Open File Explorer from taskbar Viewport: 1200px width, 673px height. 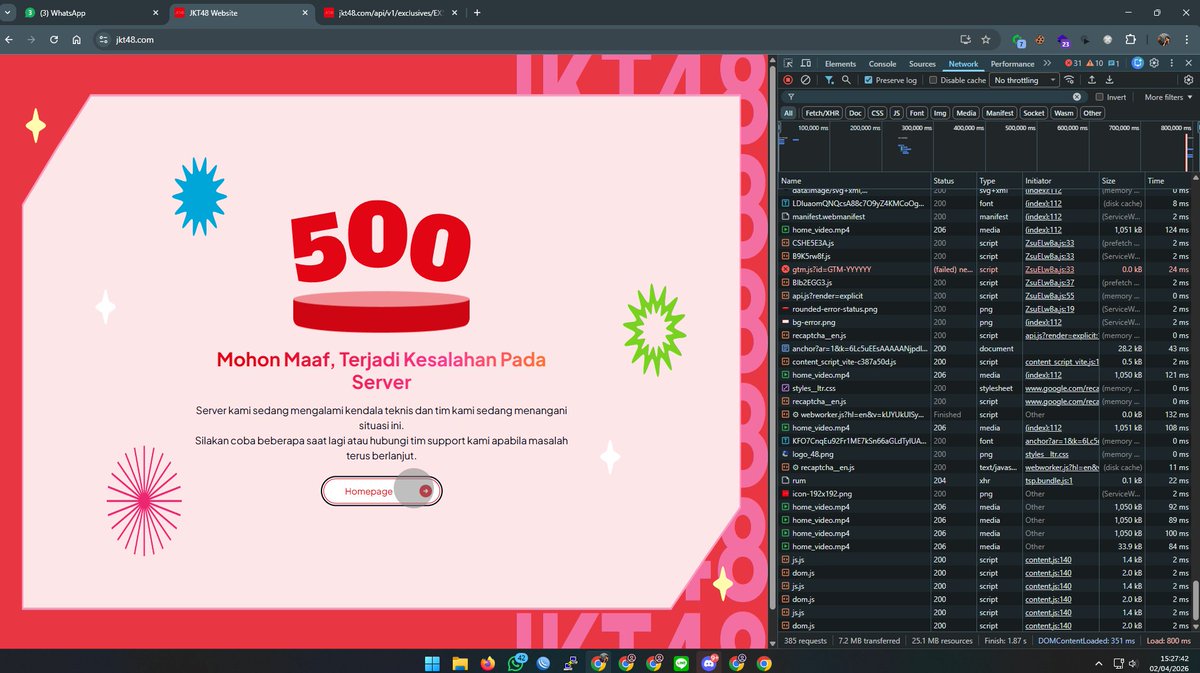click(x=460, y=663)
